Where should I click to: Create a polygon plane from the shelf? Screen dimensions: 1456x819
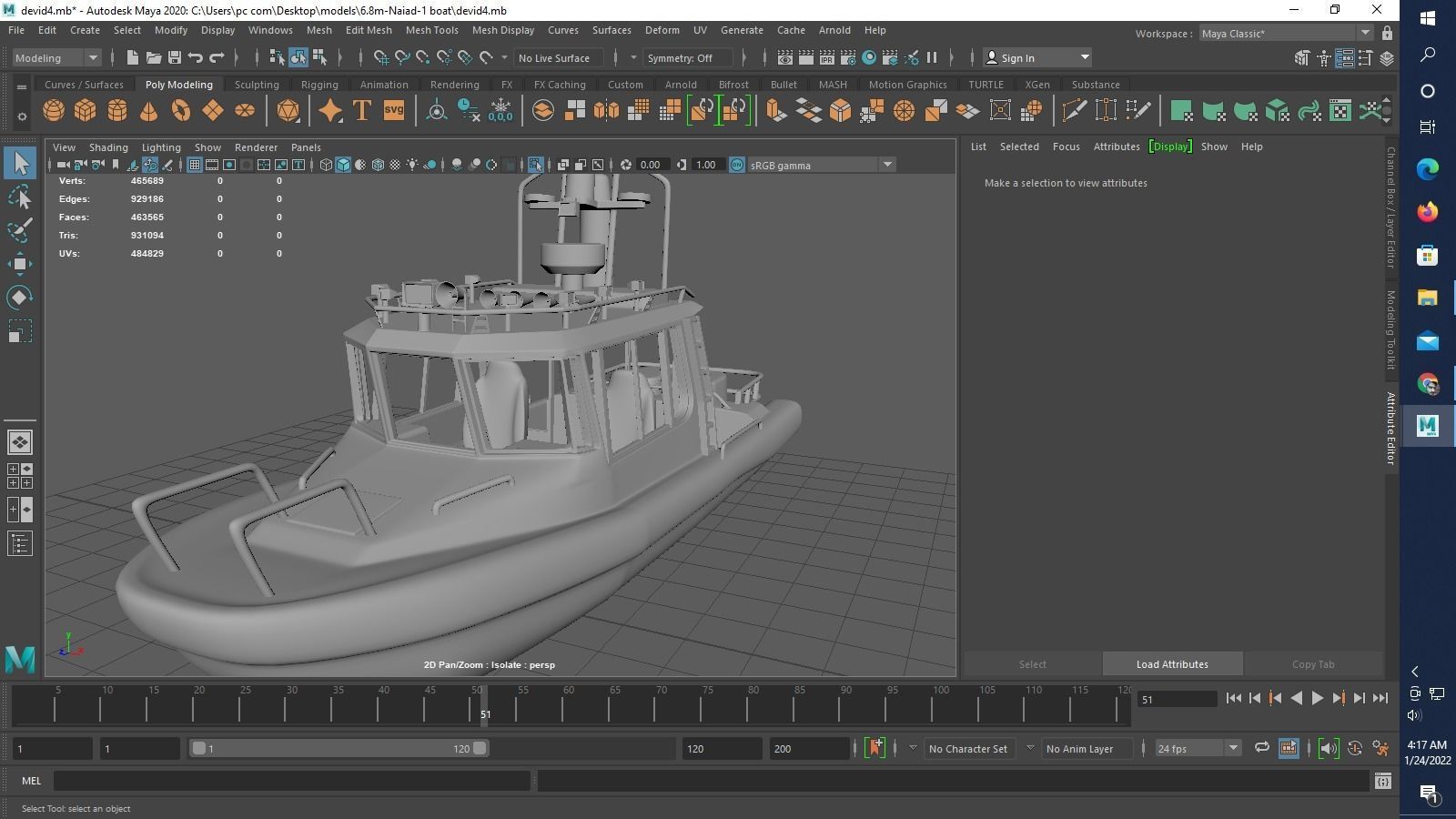[213, 111]
